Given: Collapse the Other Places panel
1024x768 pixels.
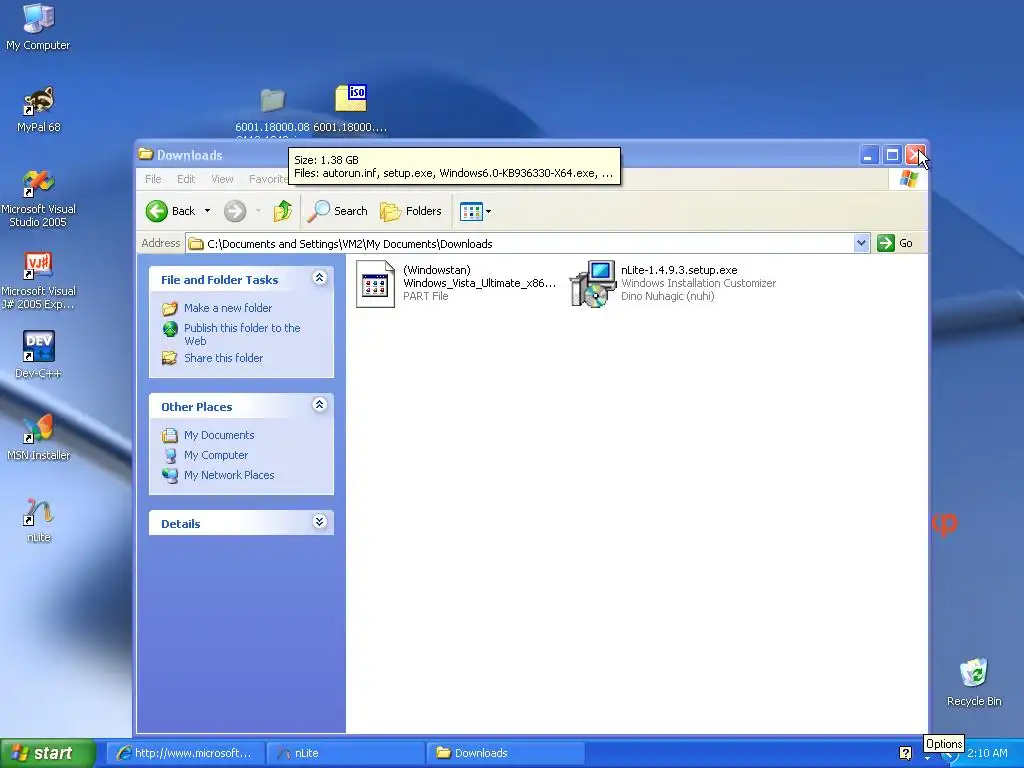Looking at the screenshot, I should pos(319,405).
